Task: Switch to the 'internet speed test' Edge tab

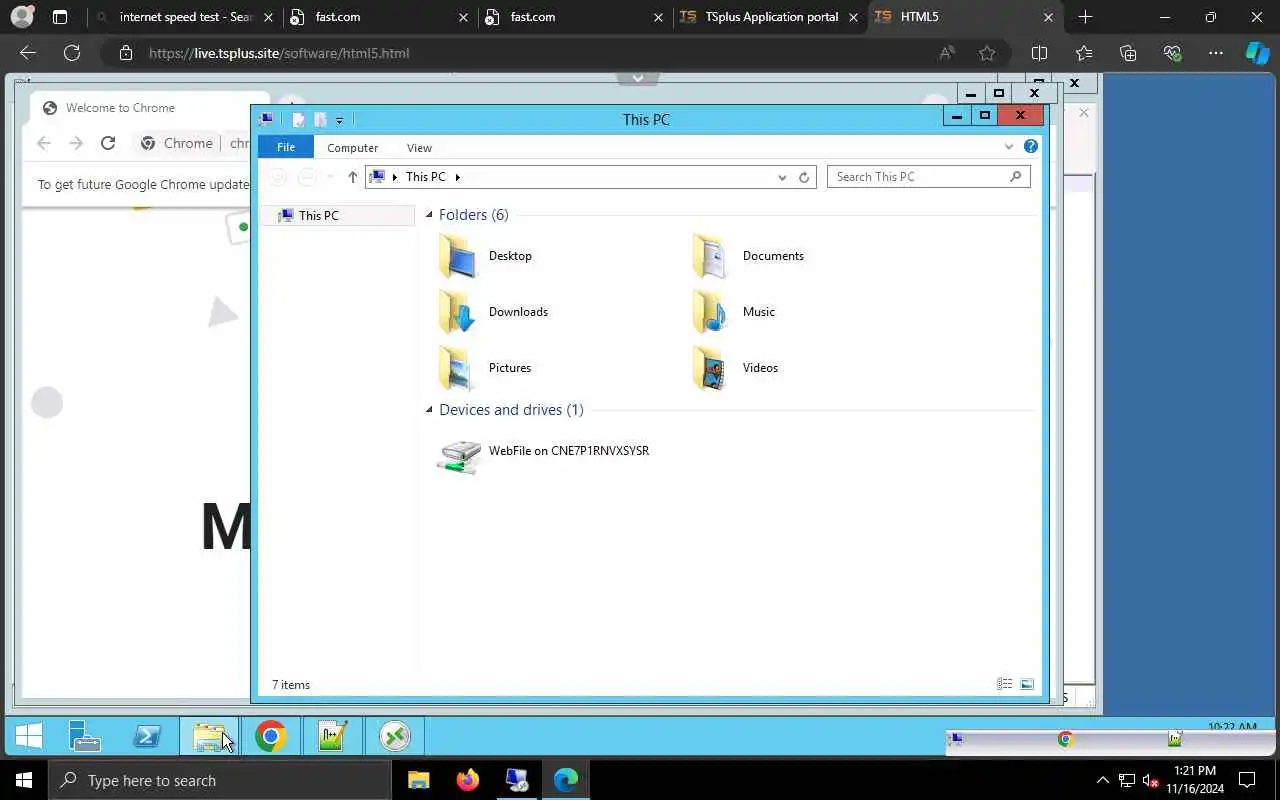Action: tap(185, 17)
